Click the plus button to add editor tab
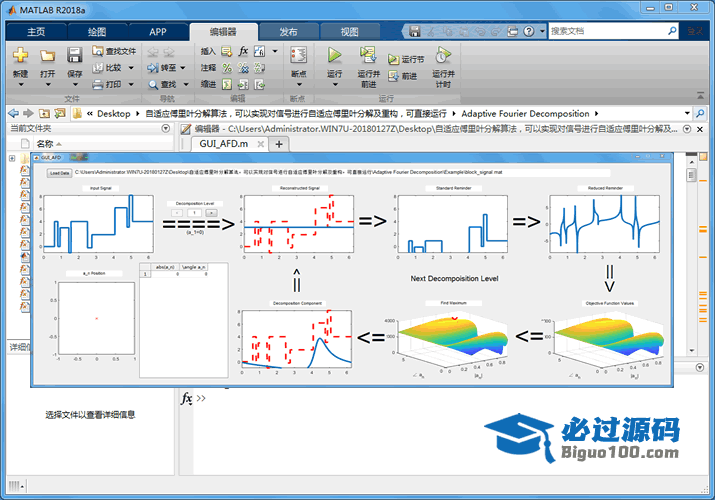Viewport: 715px width, 500px height. [279, 144]
